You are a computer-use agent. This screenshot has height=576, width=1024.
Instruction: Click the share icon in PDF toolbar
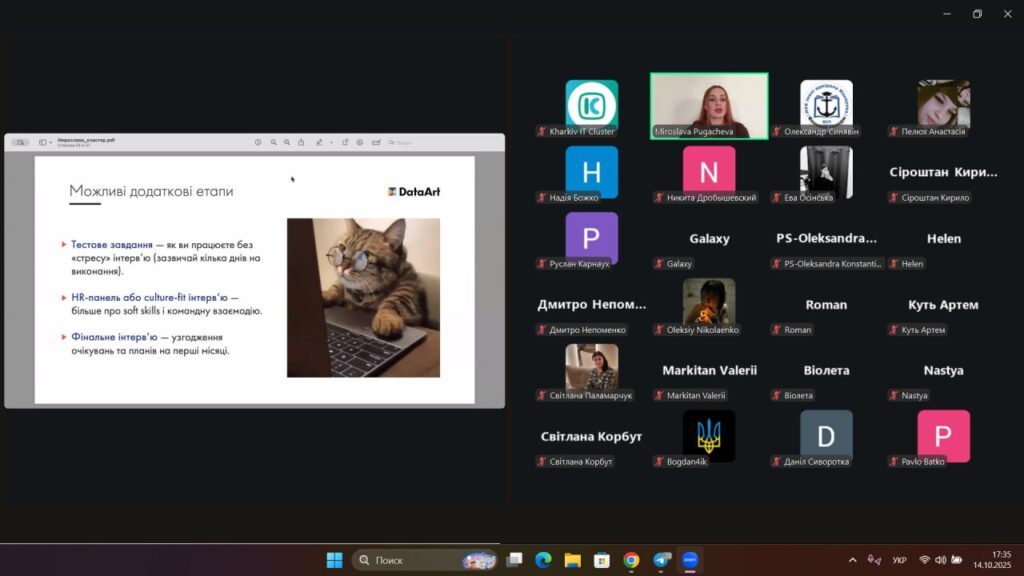pos(301,143)
